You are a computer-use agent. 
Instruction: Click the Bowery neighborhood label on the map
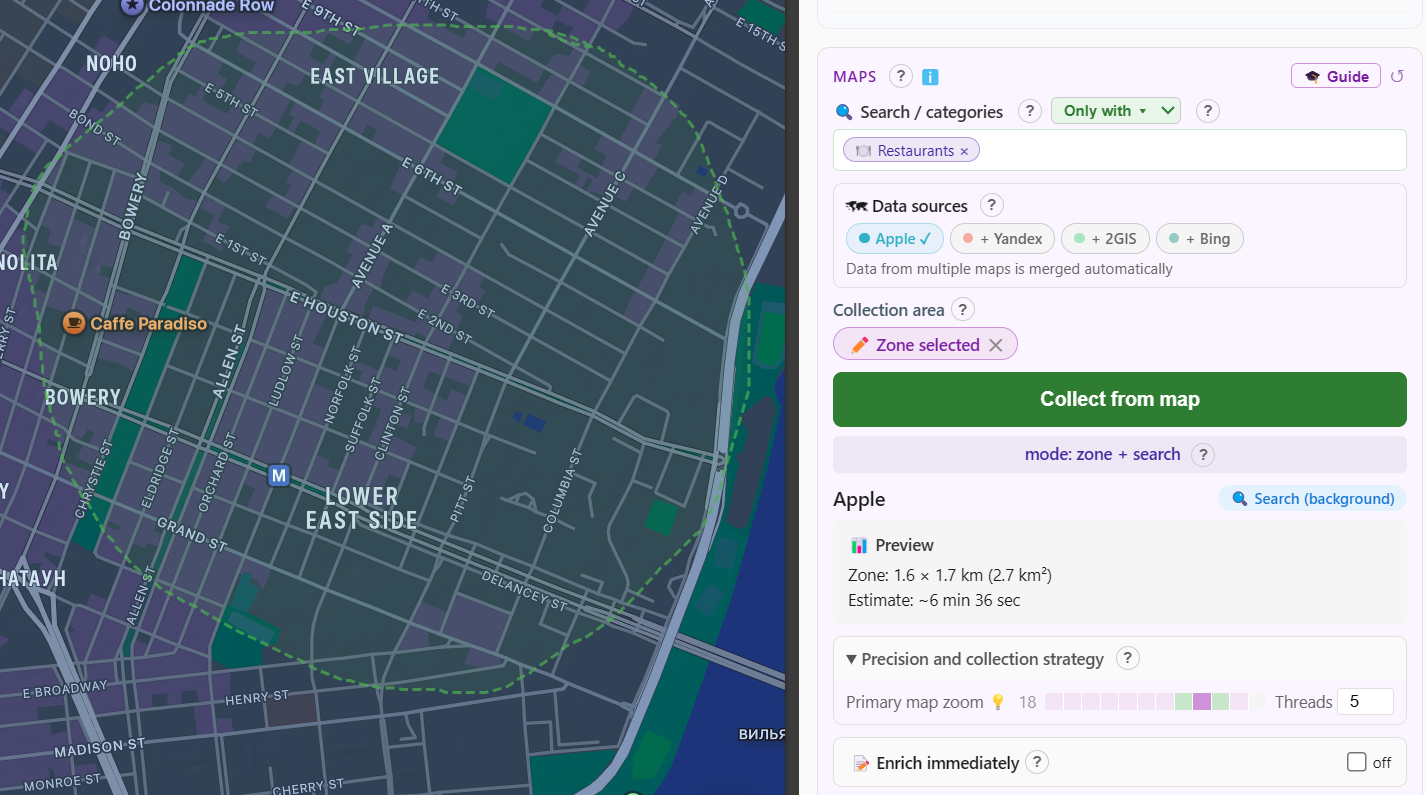(x=83, y=397)
